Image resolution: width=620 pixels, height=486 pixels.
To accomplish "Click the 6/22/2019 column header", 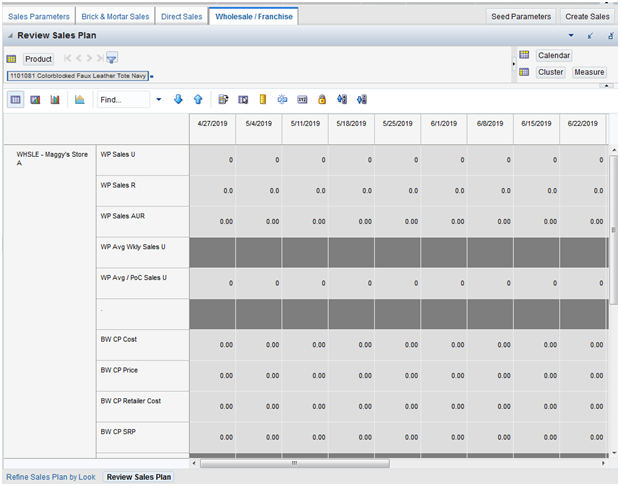I will click(x=582, y=129).
